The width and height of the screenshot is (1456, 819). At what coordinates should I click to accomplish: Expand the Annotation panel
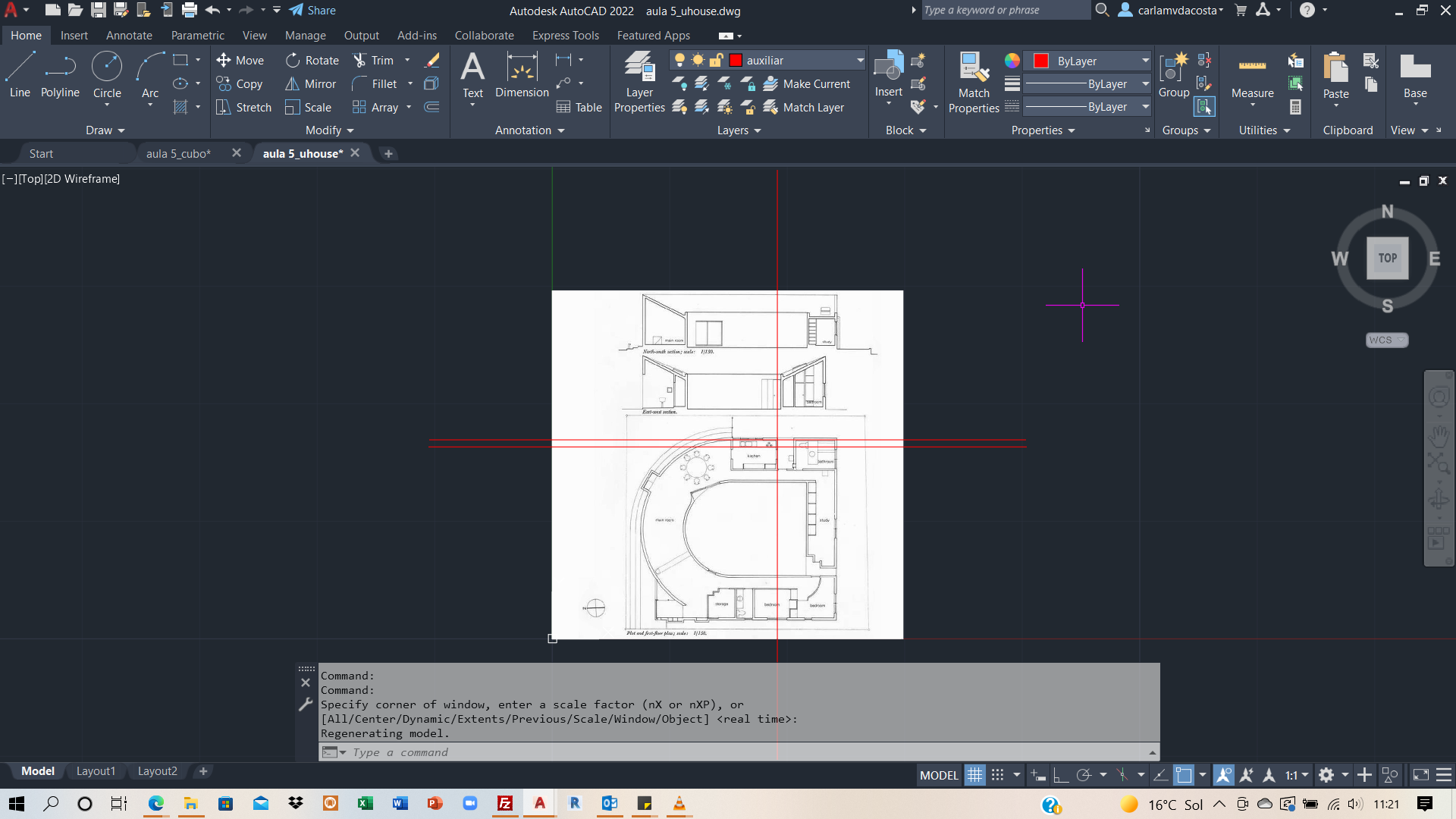[x=529, y=130]
